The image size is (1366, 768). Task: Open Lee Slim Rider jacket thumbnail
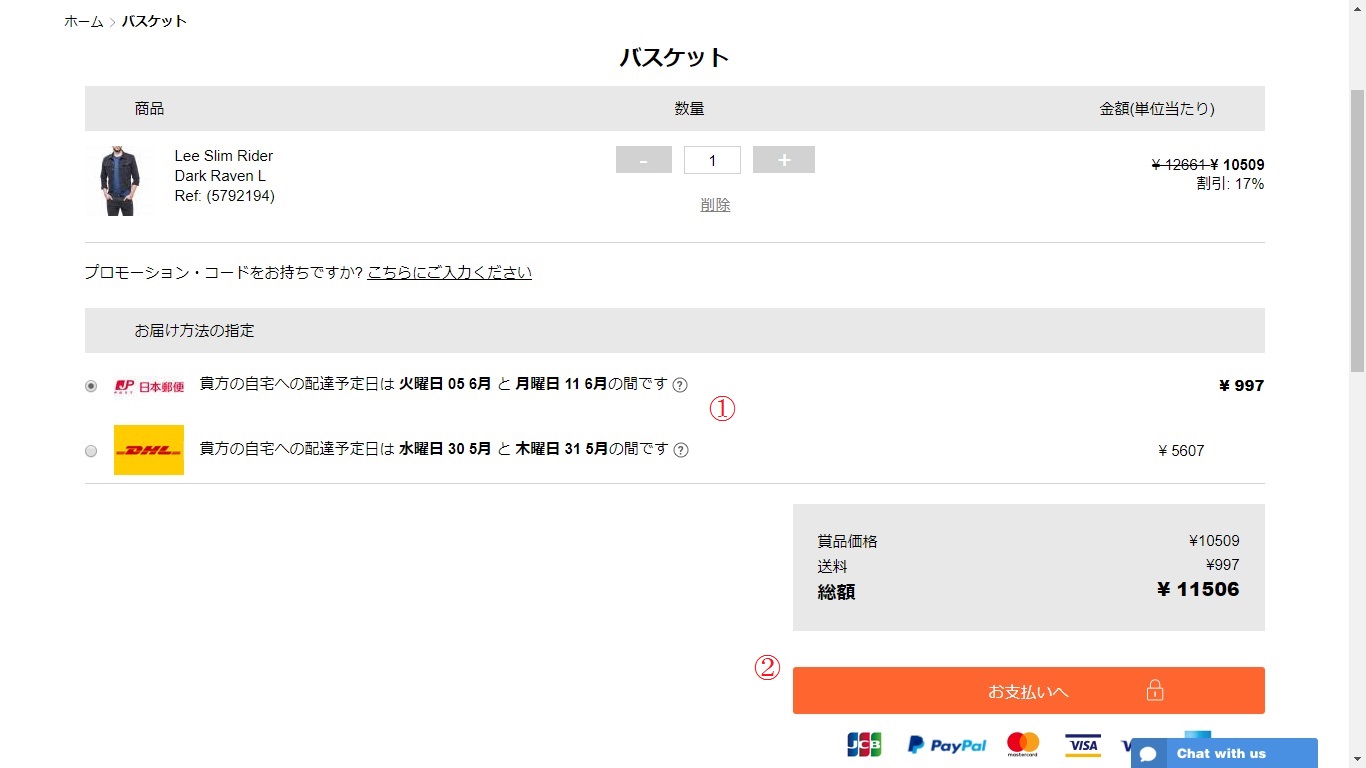pyautogui.click(x=120, y=181)
